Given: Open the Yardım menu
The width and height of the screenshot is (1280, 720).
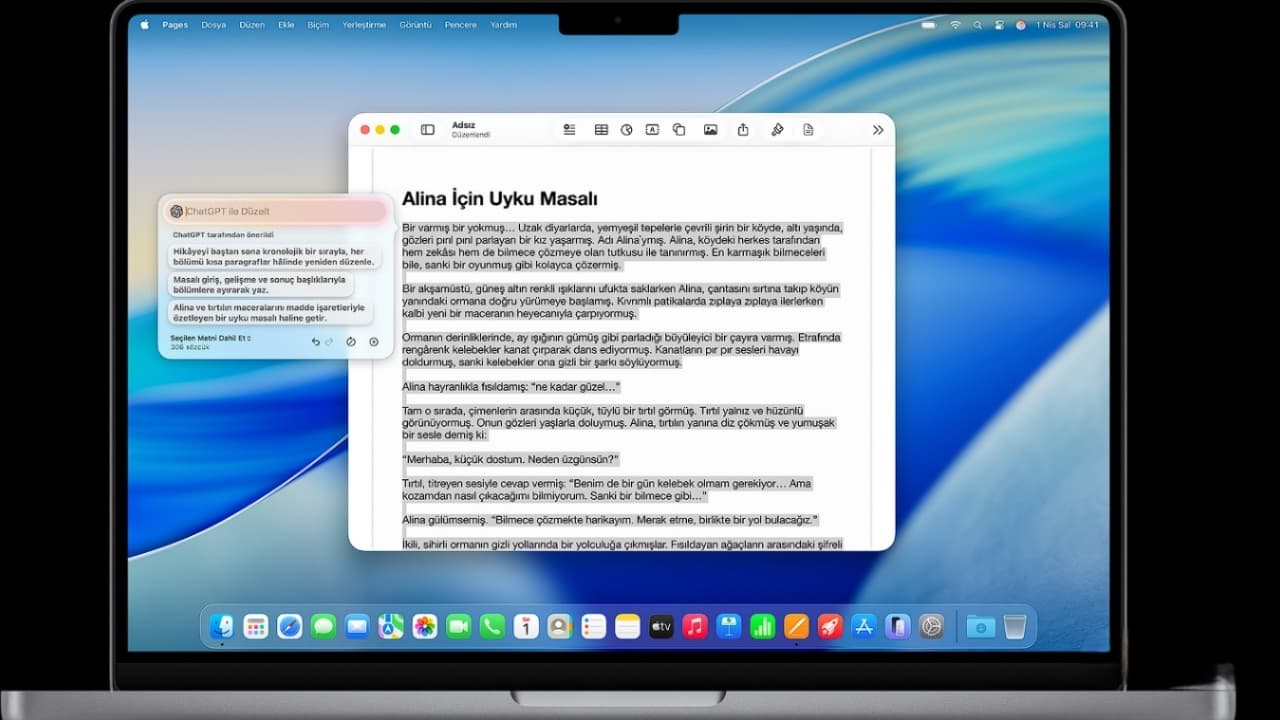Looking at the screenshot, I should 503,24.
